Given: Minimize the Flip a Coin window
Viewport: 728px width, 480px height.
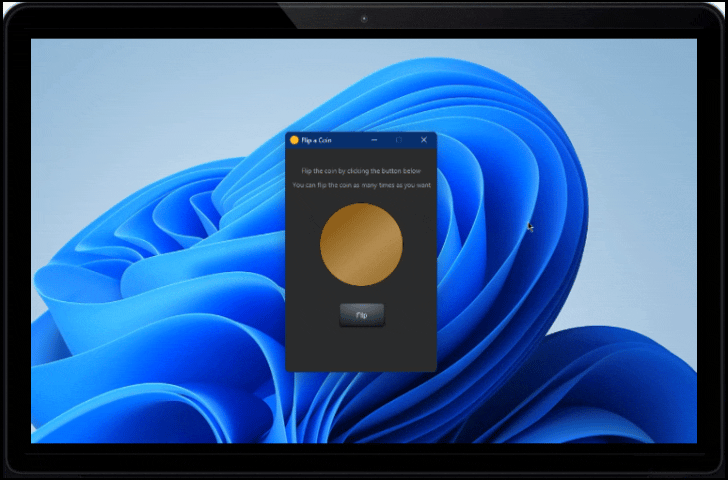Looking at the screenshot, I should [375, 140].
